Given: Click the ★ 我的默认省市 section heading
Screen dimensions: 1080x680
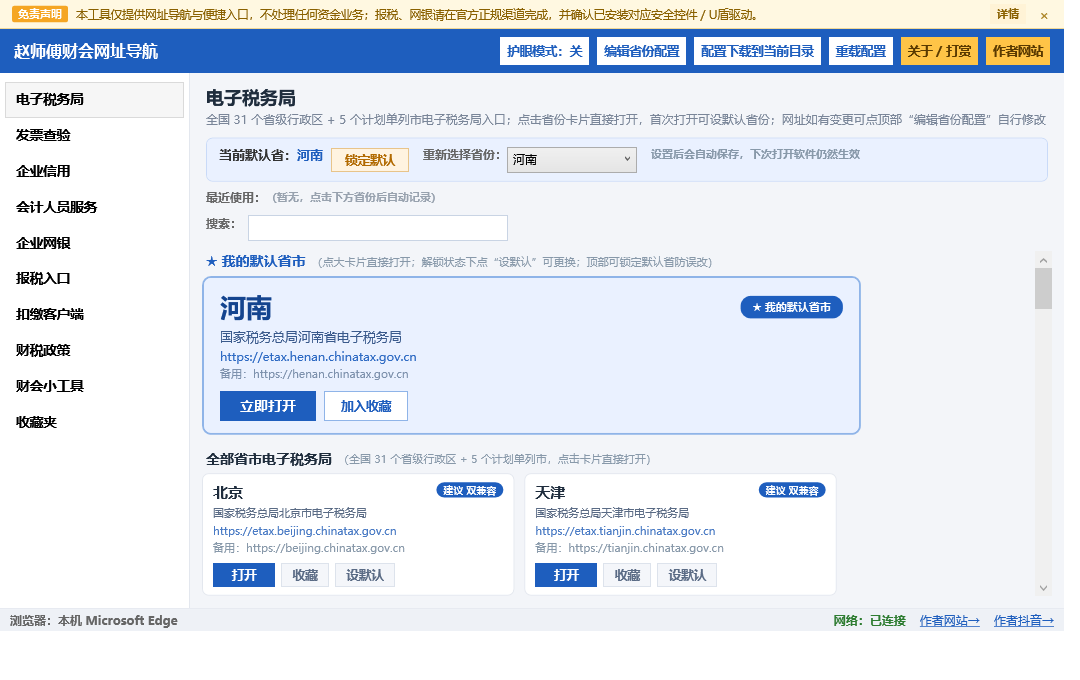Looking at the screenshot, I should pyautogui.click(x=256, y=262).
